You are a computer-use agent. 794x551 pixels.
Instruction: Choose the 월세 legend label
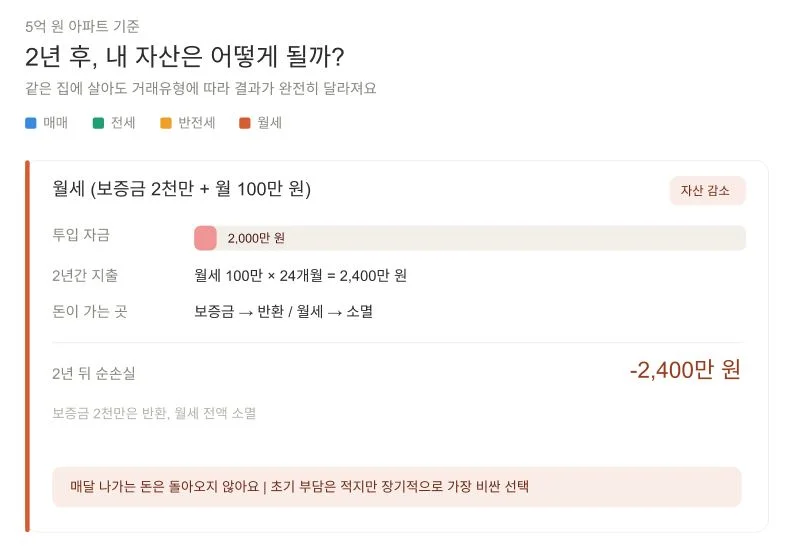click(270, 123)
